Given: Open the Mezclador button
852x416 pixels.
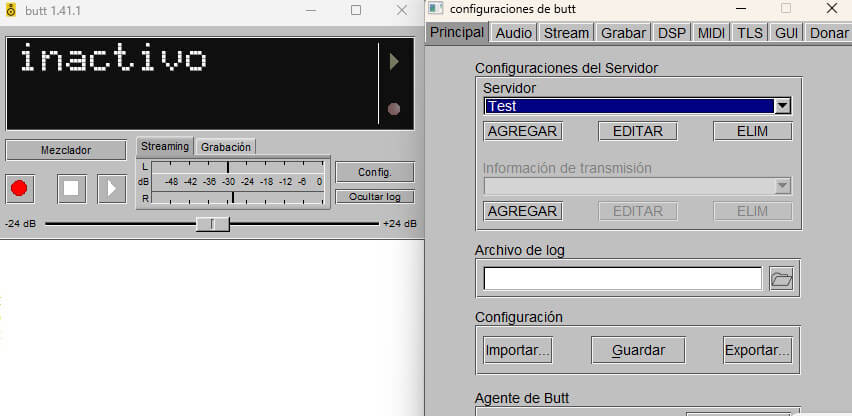Looking at the screenshot, I should pos(66,150).
